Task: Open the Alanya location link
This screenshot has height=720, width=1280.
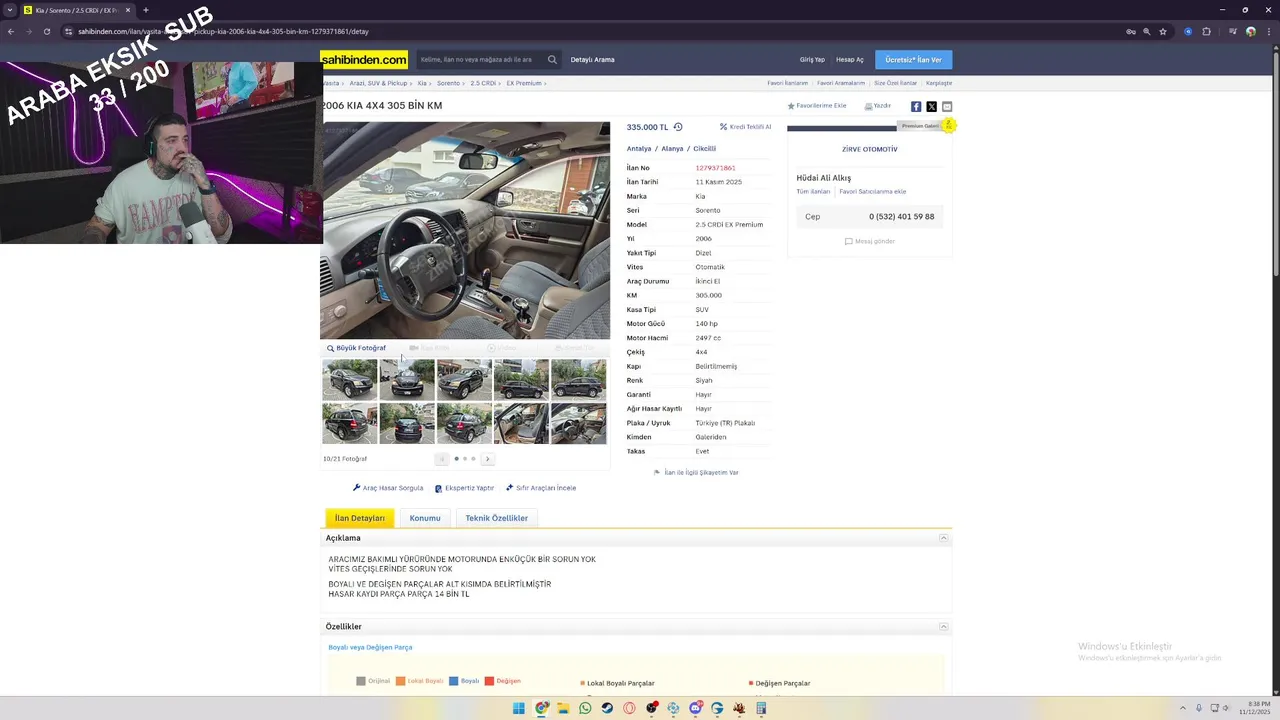Action: tap(672, 149)
